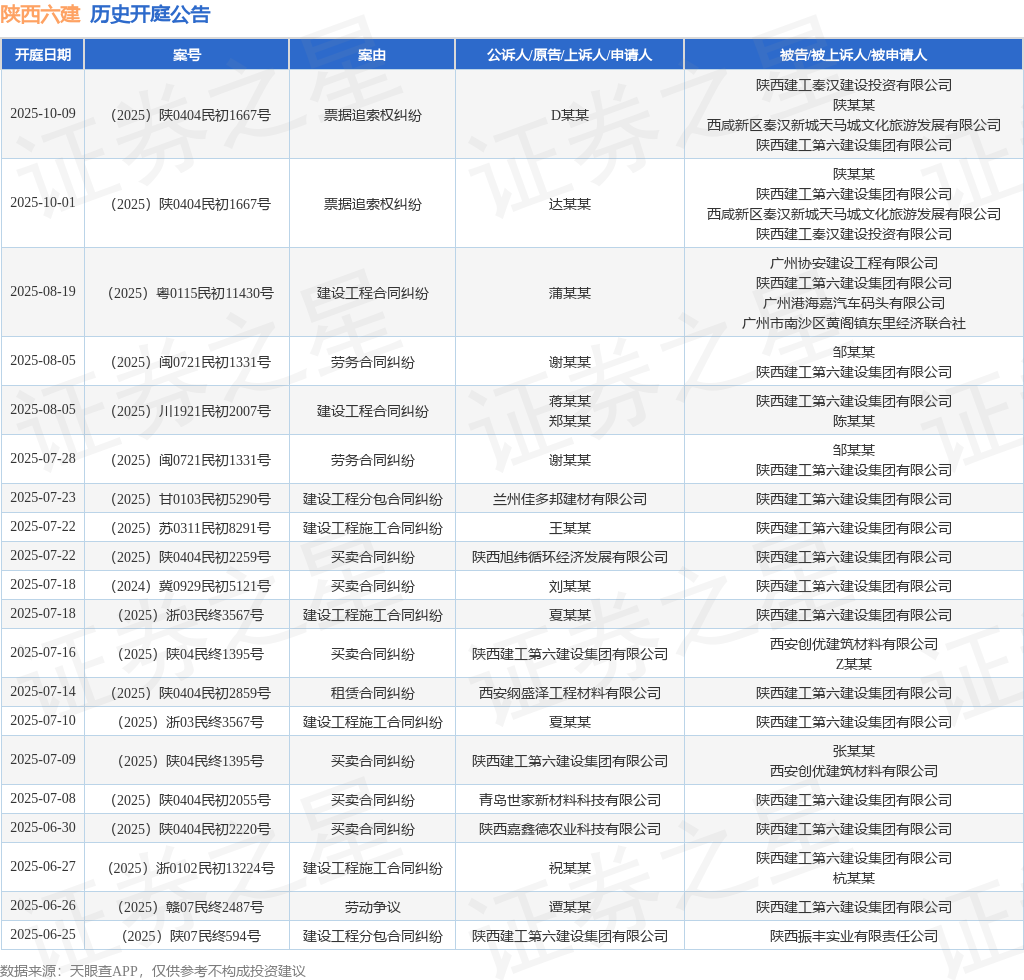Click plaintiff D某某
This screenshot has width=1024, height=980.
point(569,115)
